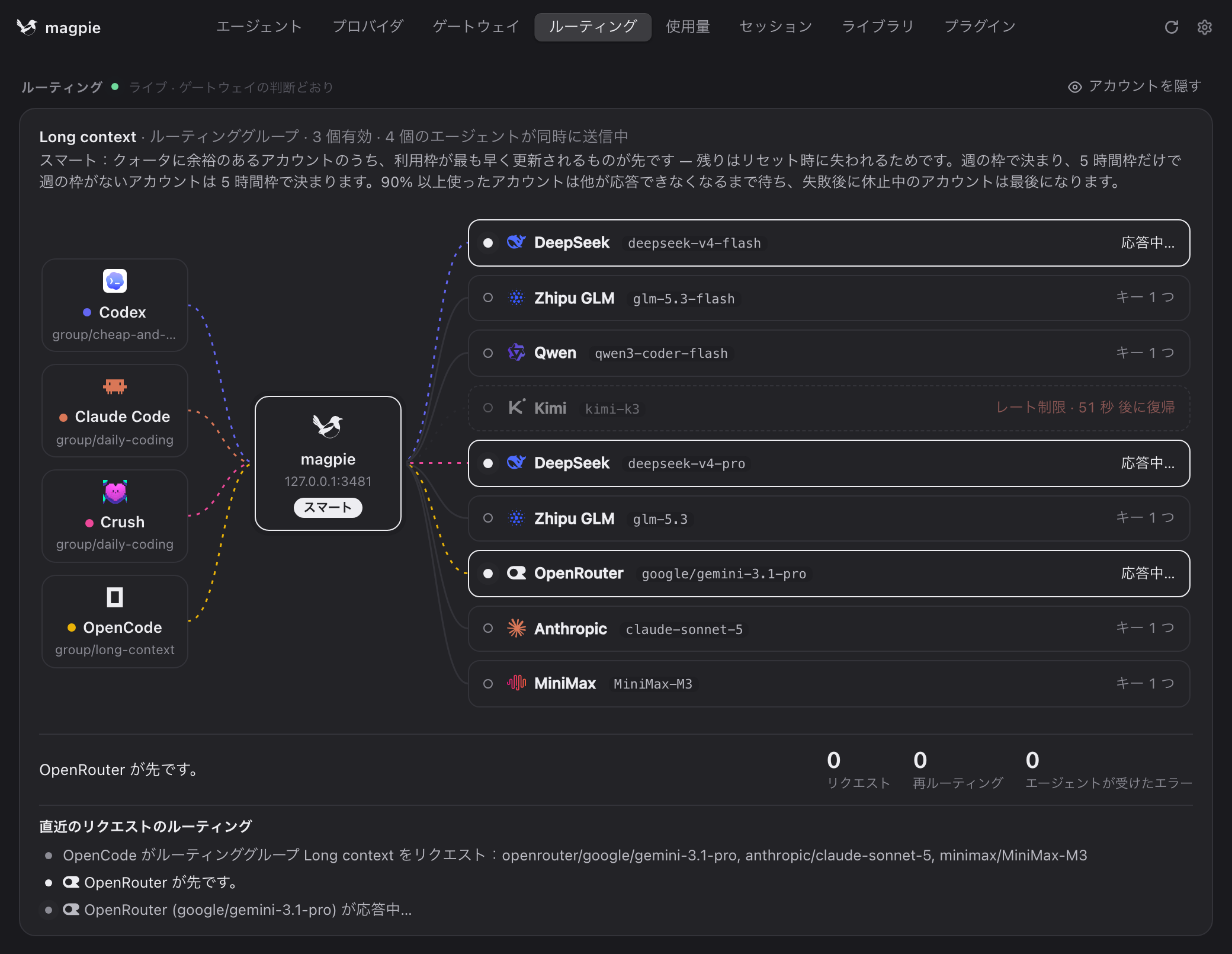Click OpenCode group/long-context label
Screen dimensions: 1232x954
115,650
